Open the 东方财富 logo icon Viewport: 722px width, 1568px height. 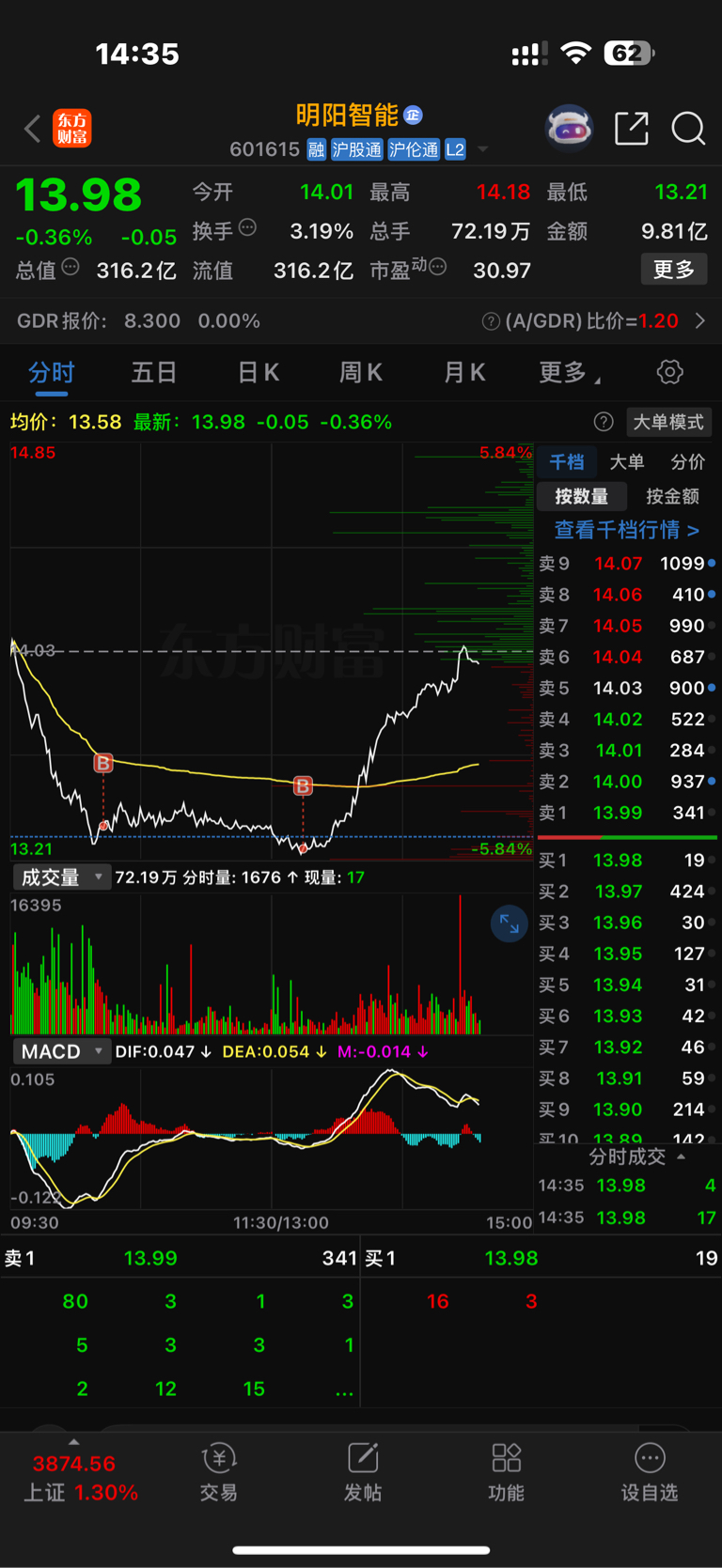click(x=72, y=129)
